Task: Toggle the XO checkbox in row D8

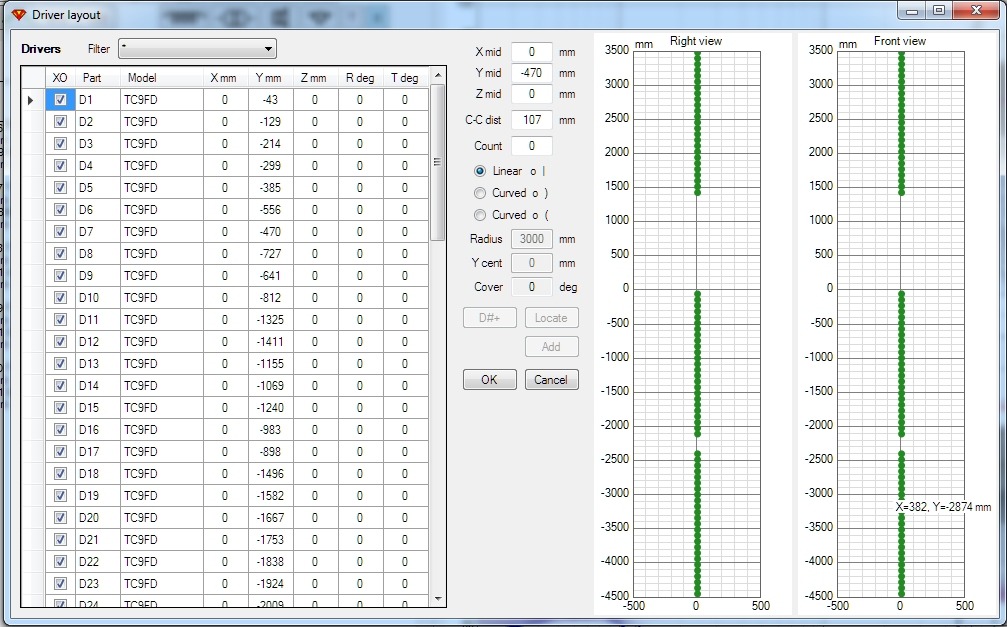Action: [x=60, y=254]
